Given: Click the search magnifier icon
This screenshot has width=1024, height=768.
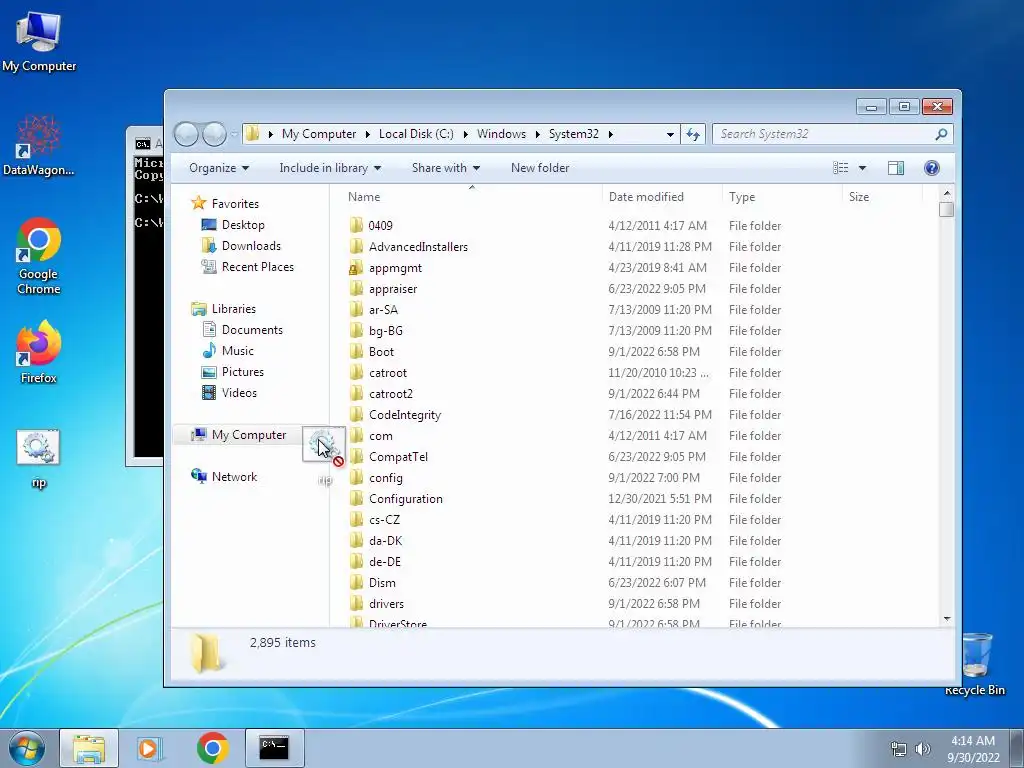Looking at the screenshot, I should (941, 134).
